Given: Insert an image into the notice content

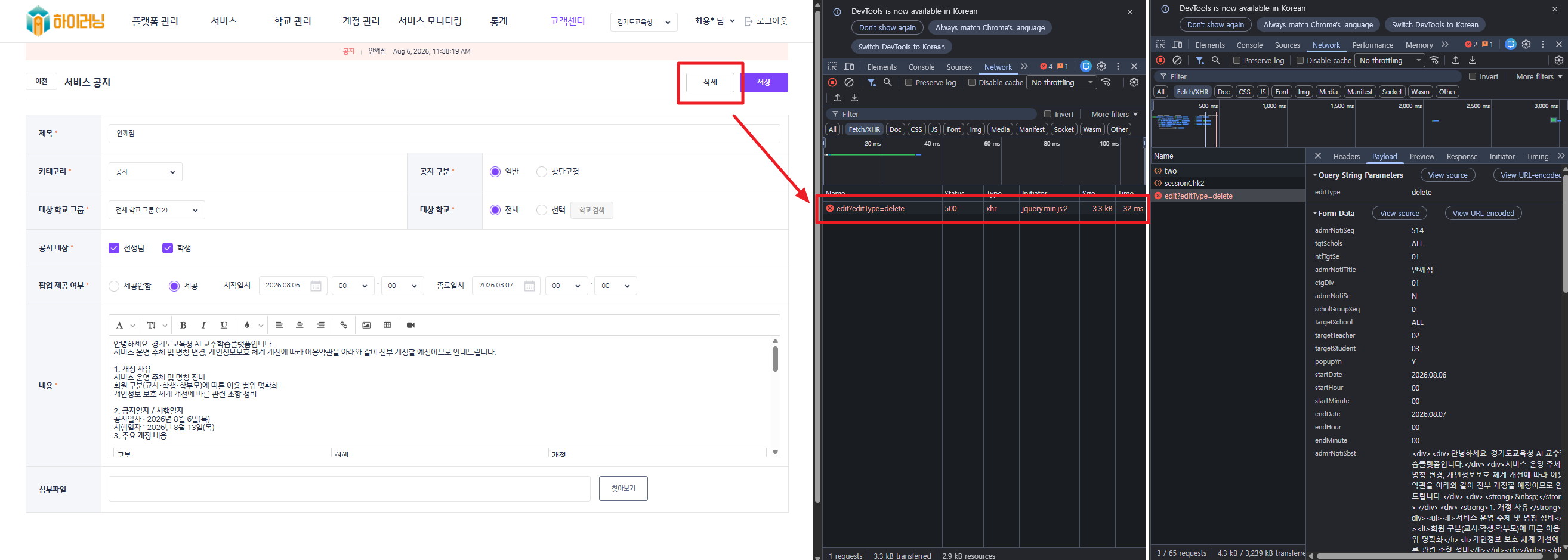Looking at the screenshot, I should tap(366, 325).
